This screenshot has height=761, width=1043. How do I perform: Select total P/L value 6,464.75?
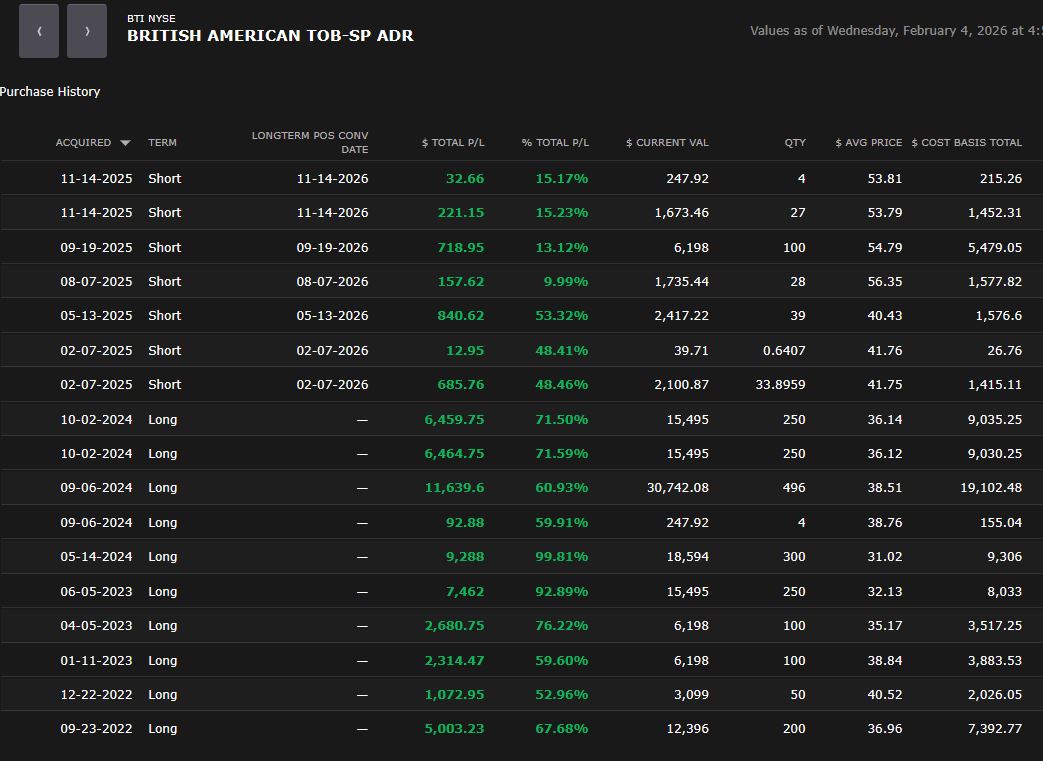[454, 454]
